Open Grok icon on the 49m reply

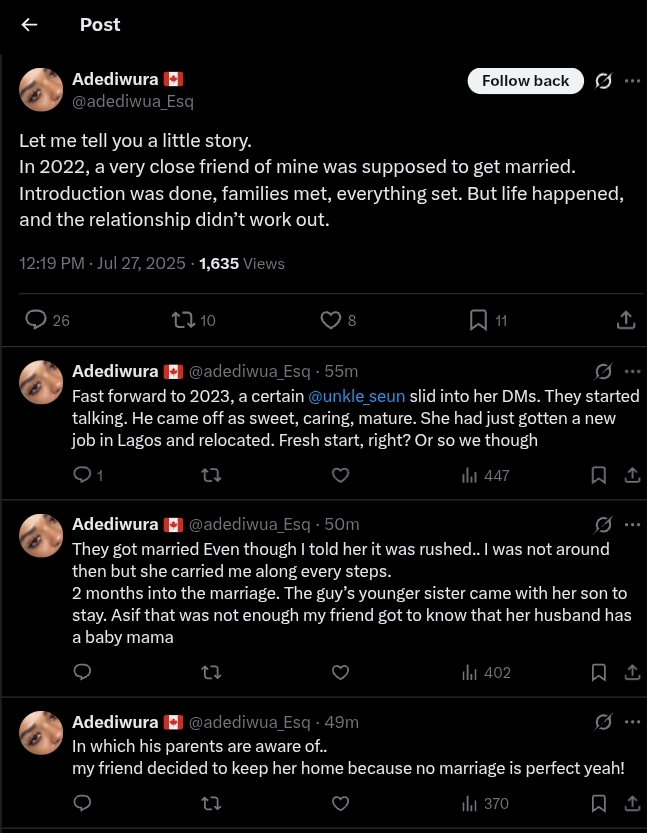pyautogui.click(x=603, y=722)
